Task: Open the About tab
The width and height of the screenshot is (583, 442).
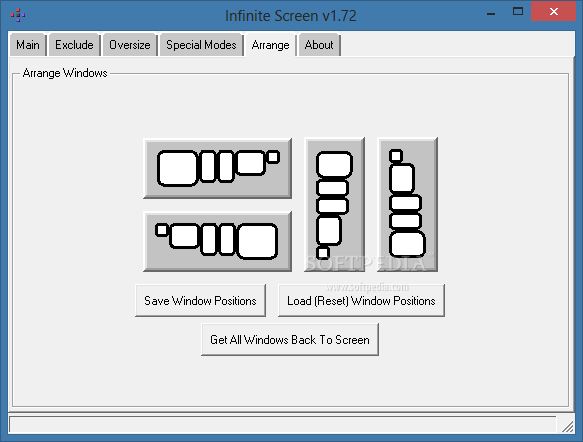Action: tap(319, 45)
